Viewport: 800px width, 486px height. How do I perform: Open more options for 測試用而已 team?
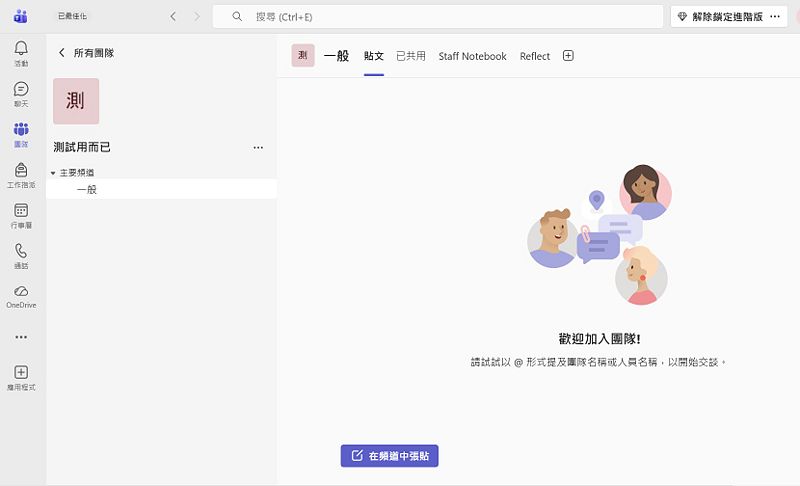(x=258, y=147)
